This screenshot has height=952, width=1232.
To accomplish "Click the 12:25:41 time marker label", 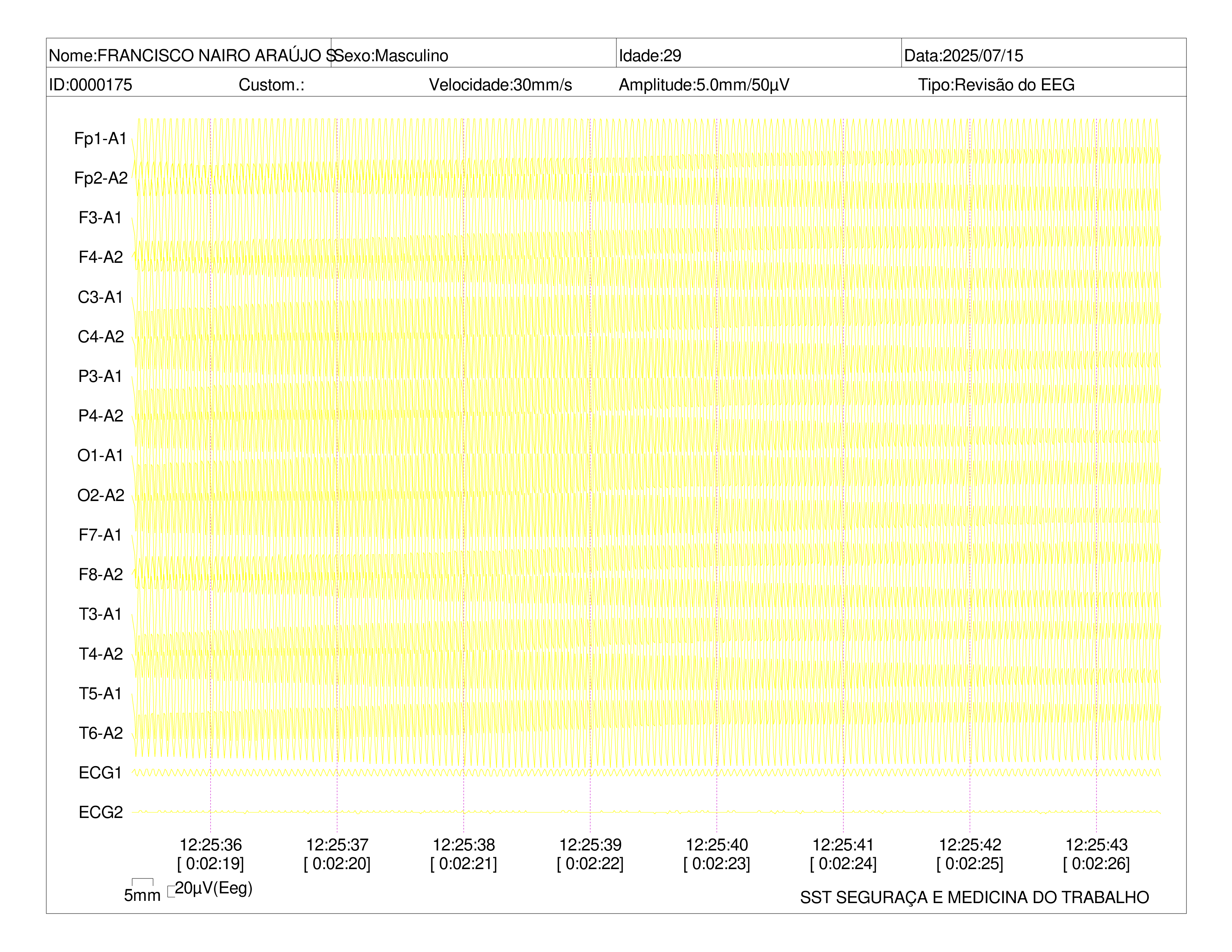I will pos(843,845).
